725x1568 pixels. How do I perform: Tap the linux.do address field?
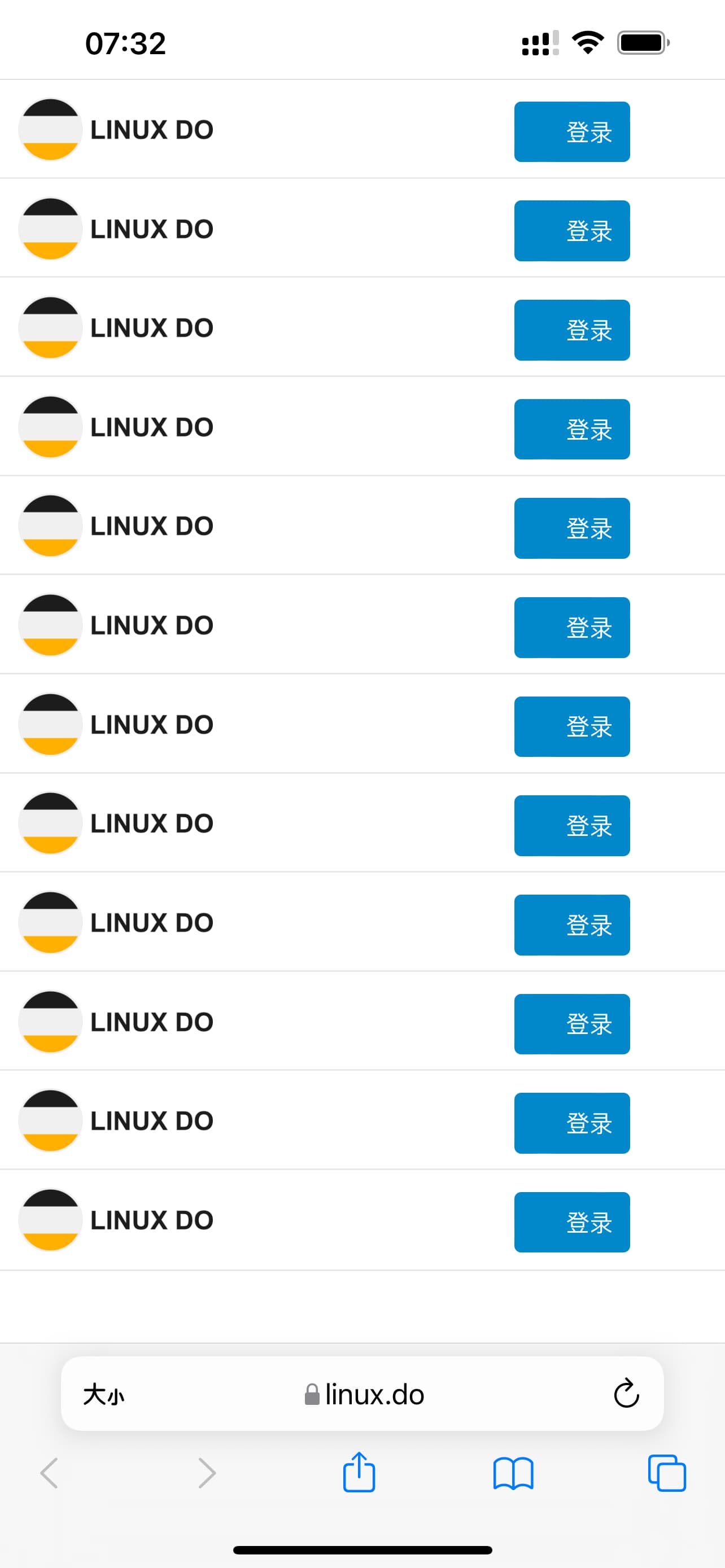[362, 1393]
